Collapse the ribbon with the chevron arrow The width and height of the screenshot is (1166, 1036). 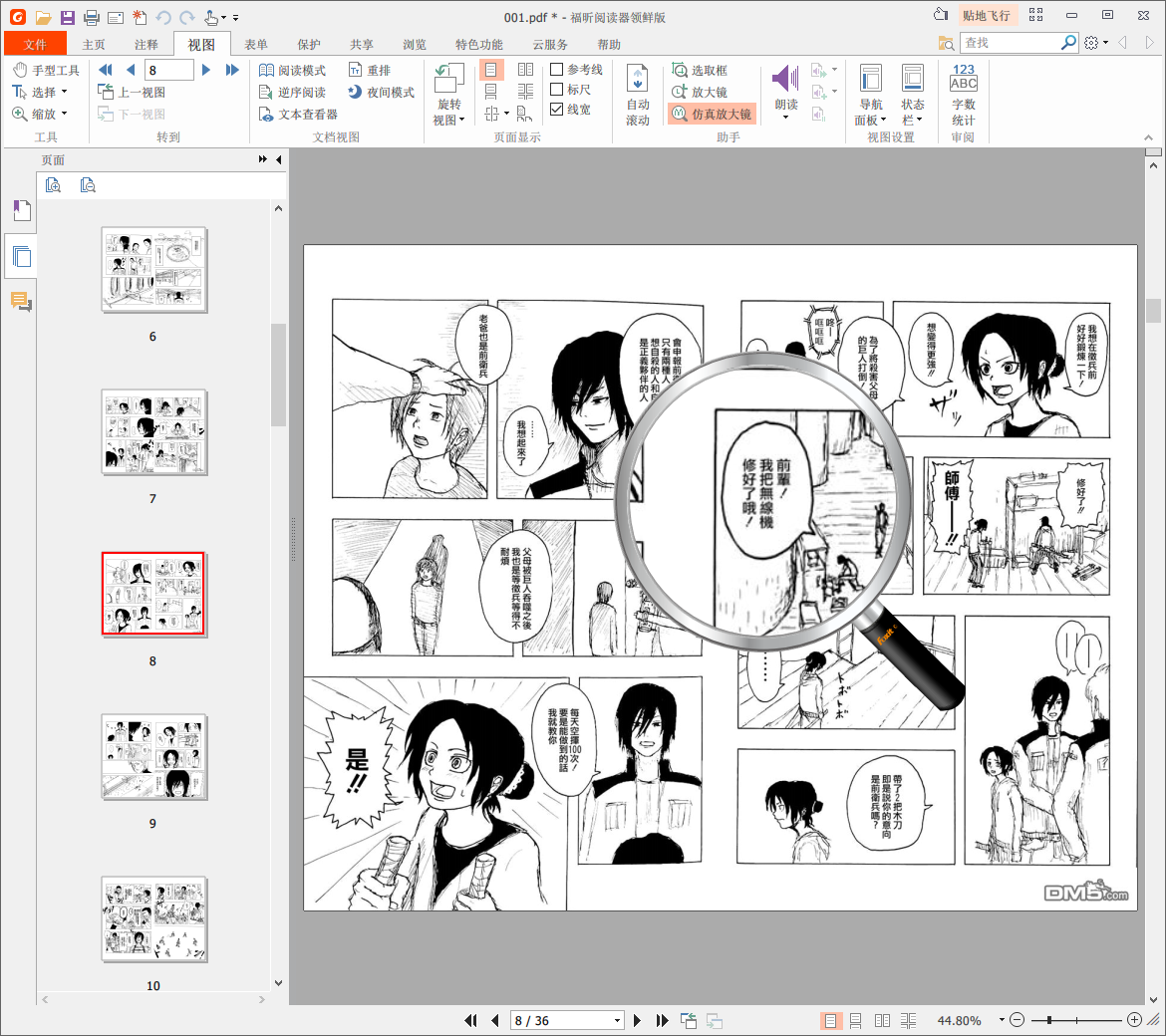(x=1148, y=137)
